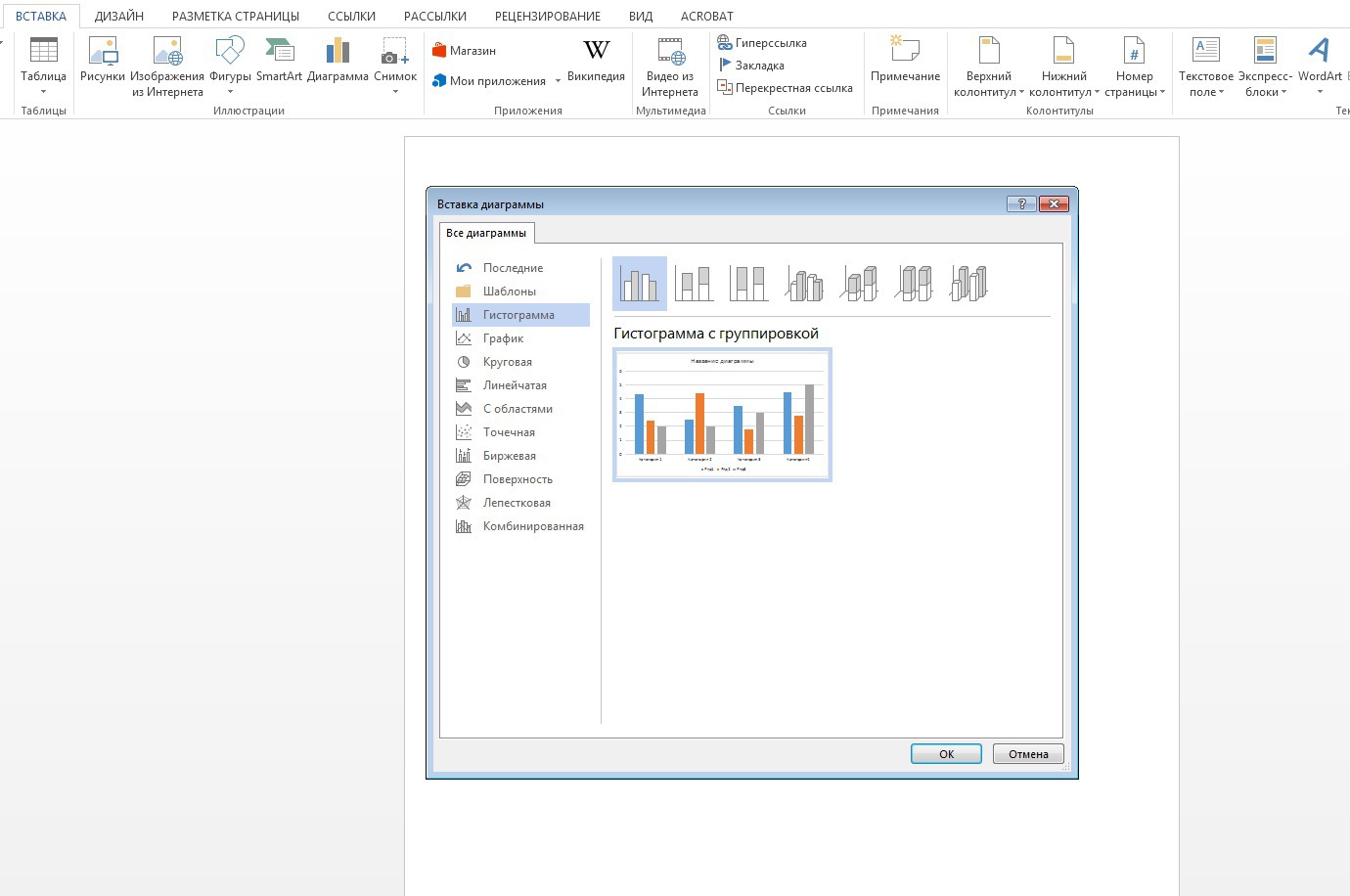Click the clustered column chart preview thumbnail
This screenshot has height=896, width=1350.
[x=722, y=415]
